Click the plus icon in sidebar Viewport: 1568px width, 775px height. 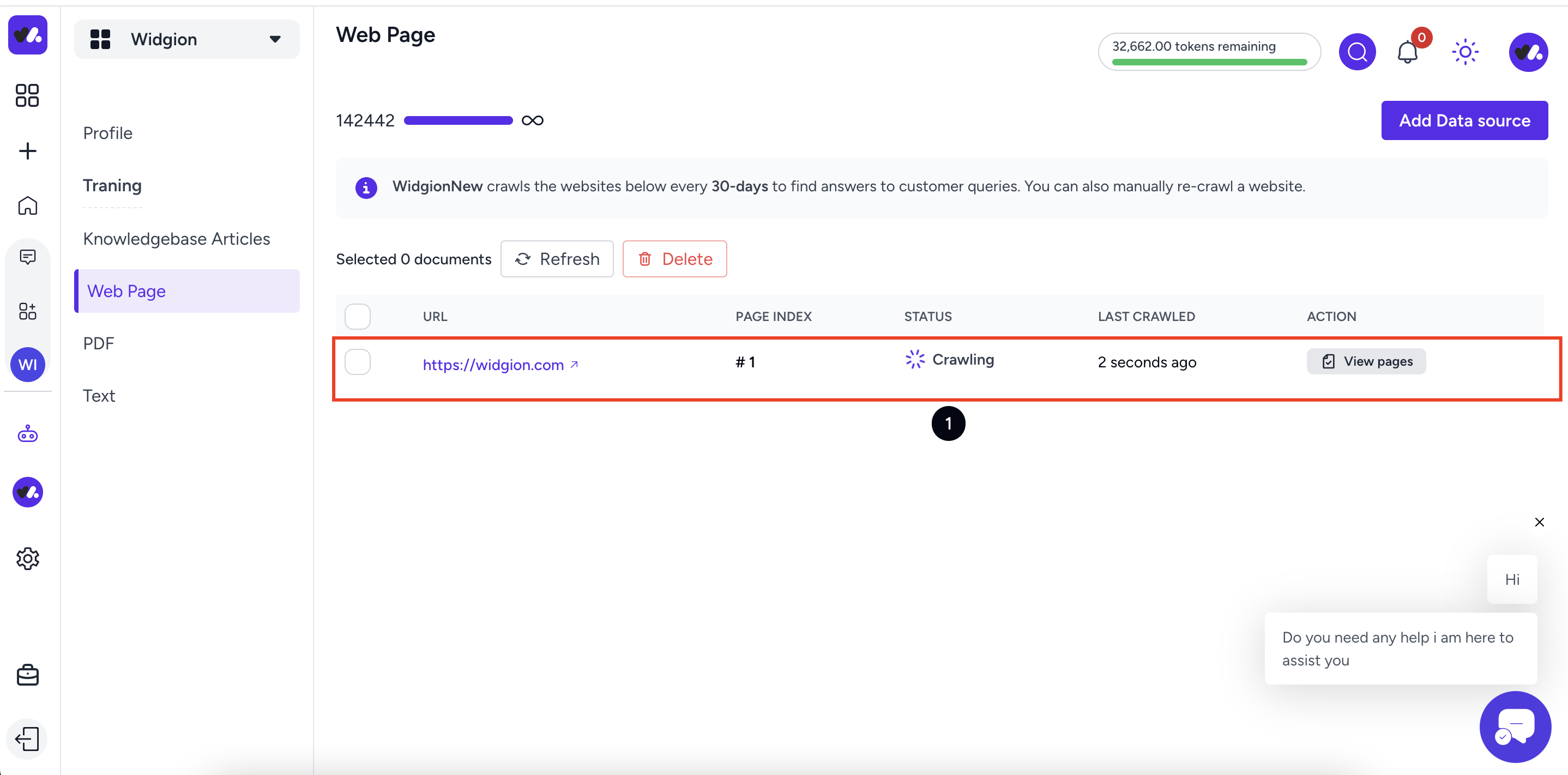pos(27,151)
